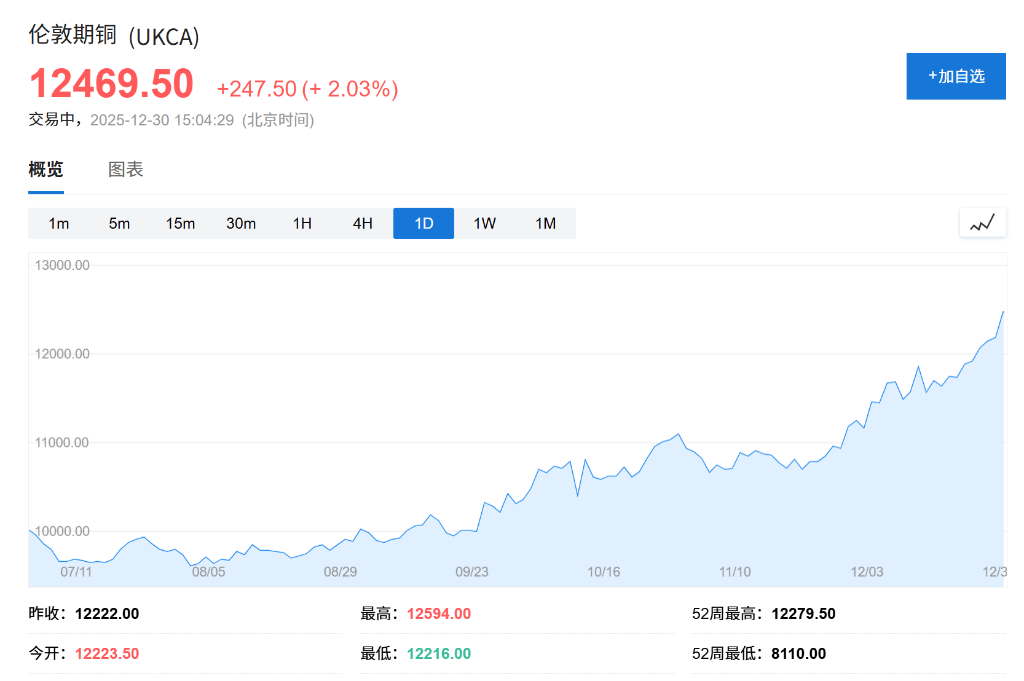Select the 1m timeframe
Viewport: 1024px width, 681px height.
tap(58, 223)
